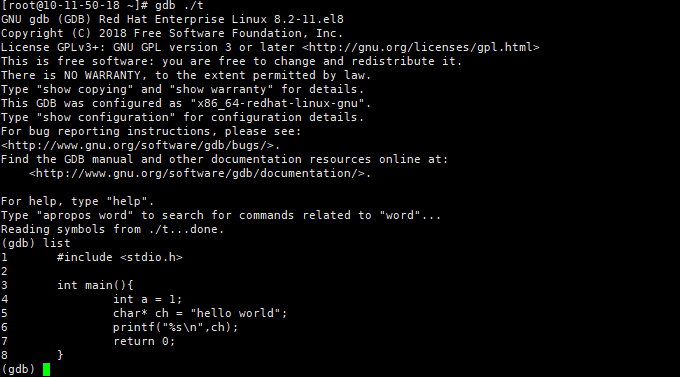The image size is (680, 377).
Task: Click the GPL license URL
Action: (x=421, y=47)
